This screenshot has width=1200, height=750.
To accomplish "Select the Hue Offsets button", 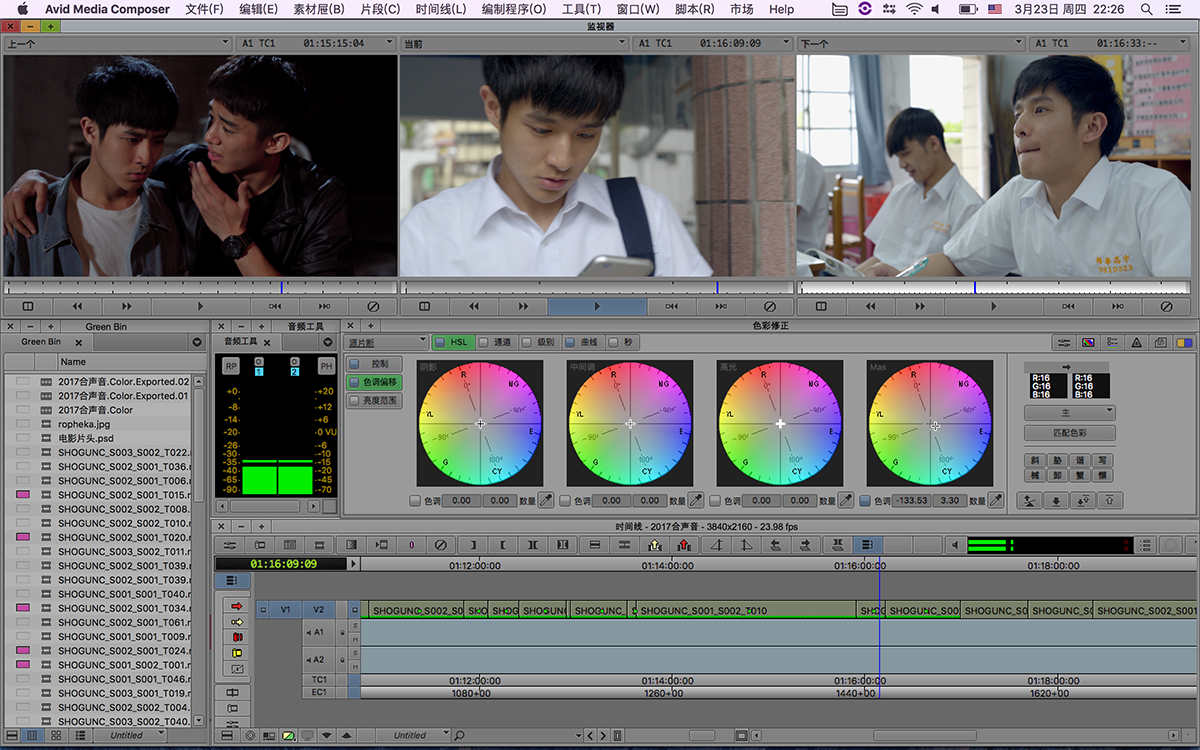I will [374, 382].
